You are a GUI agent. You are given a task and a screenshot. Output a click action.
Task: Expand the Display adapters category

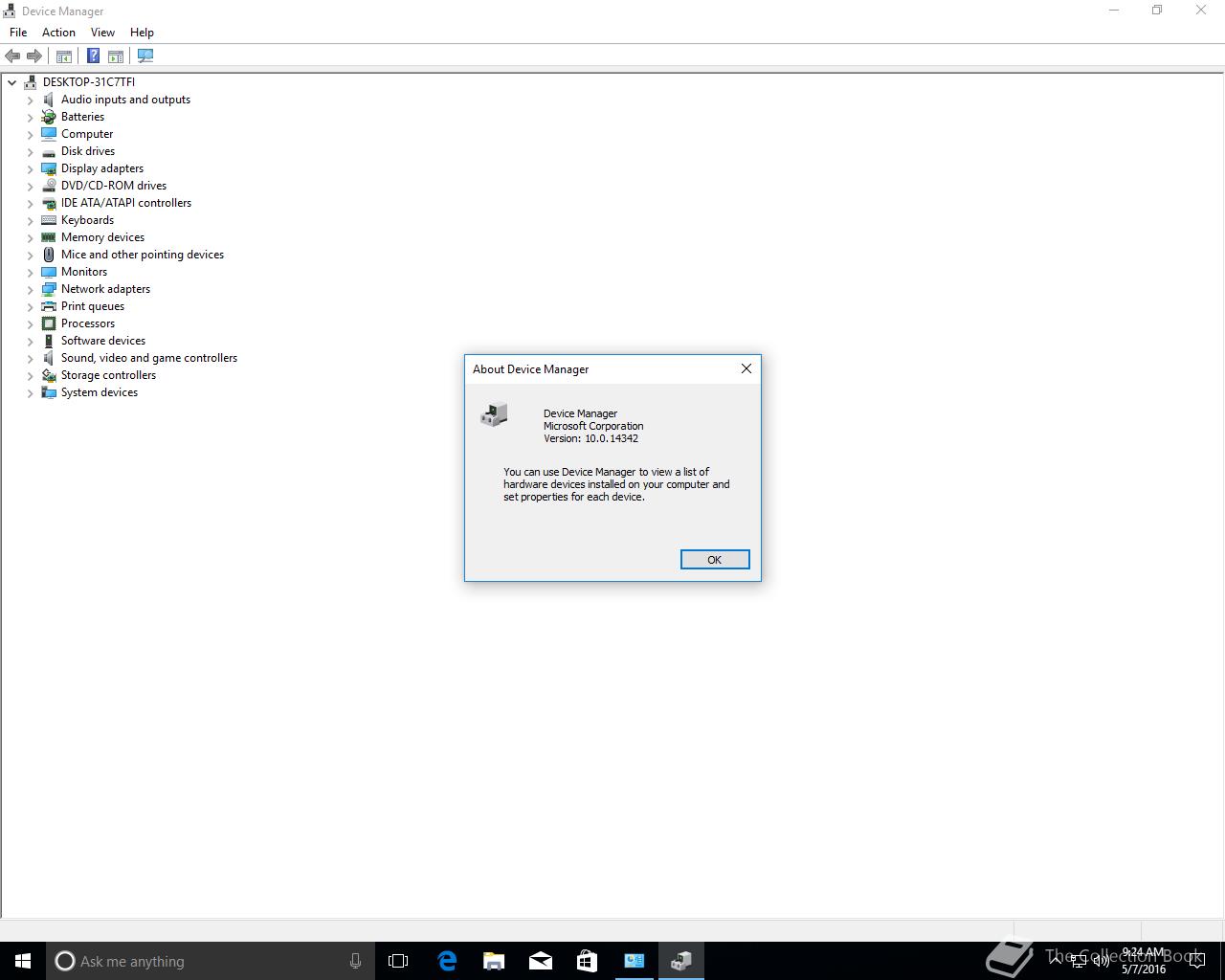pyautogui.click(x=30, y=168)
